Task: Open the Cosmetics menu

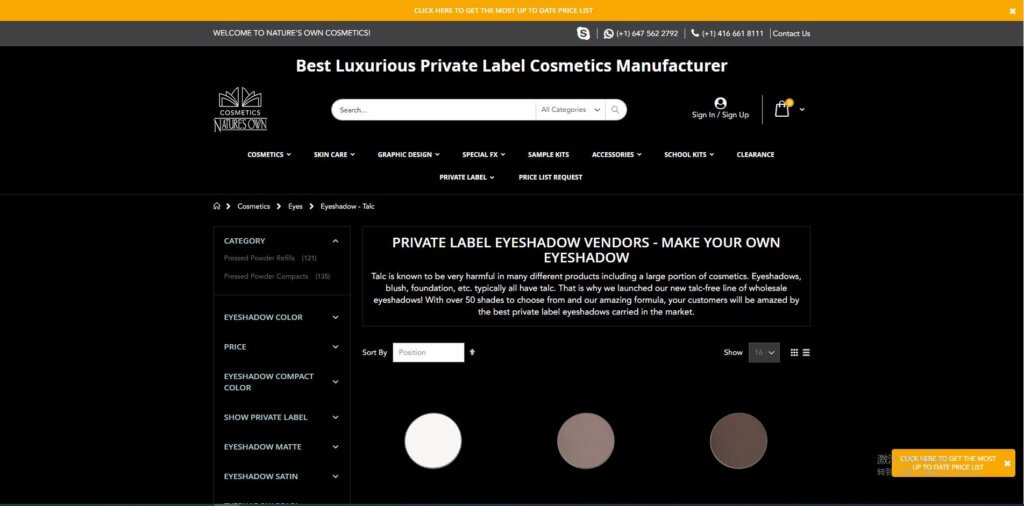Action: tap(269, 155)
